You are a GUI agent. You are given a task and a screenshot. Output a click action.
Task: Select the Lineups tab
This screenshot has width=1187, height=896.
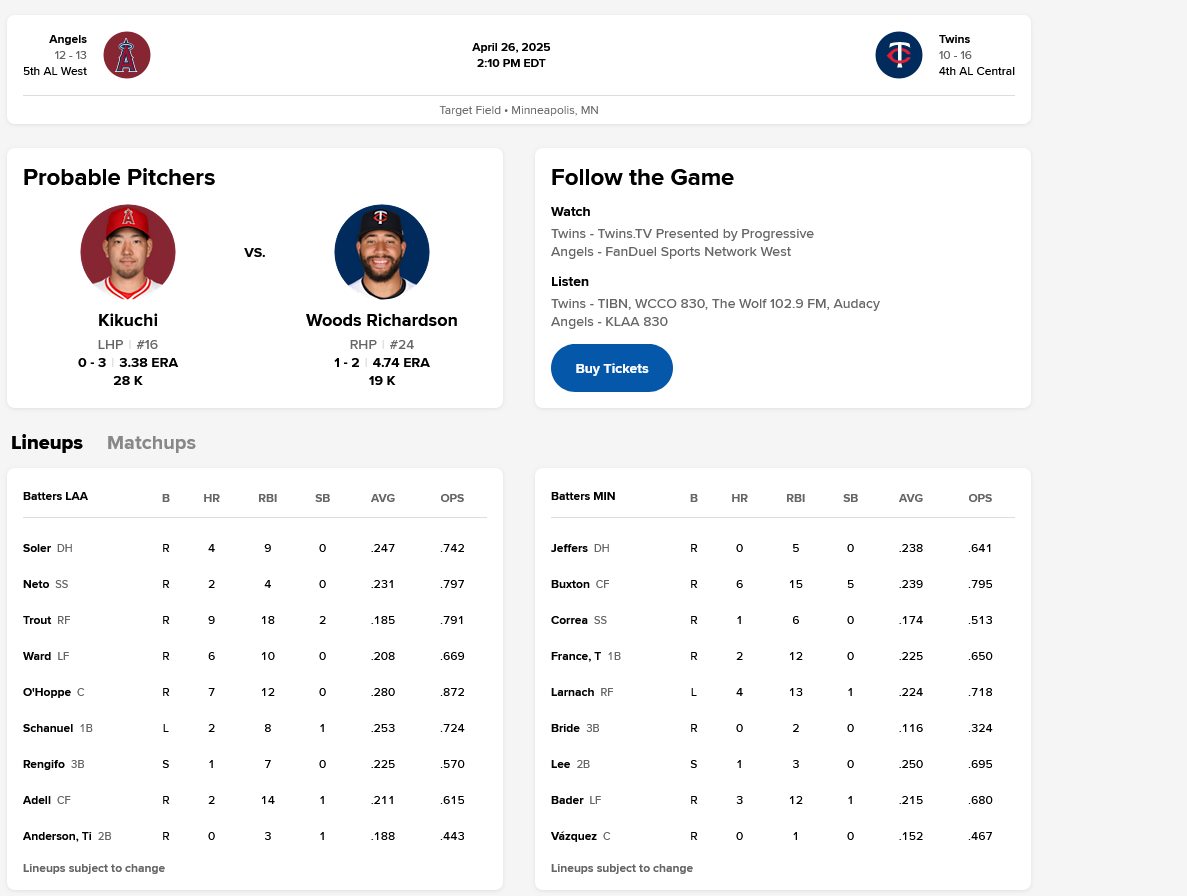coord(47,443)
